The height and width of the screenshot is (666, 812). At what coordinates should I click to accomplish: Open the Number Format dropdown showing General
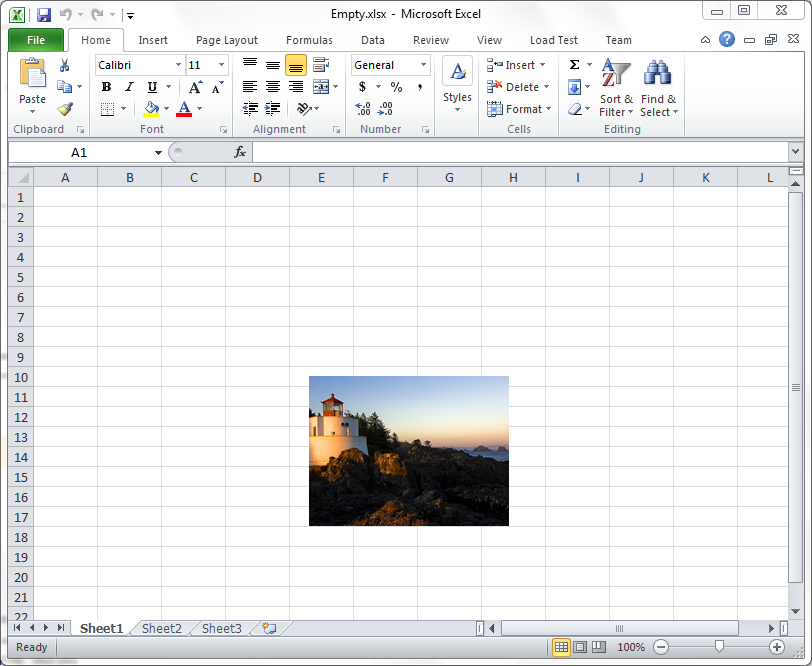[x=389, y=64]
